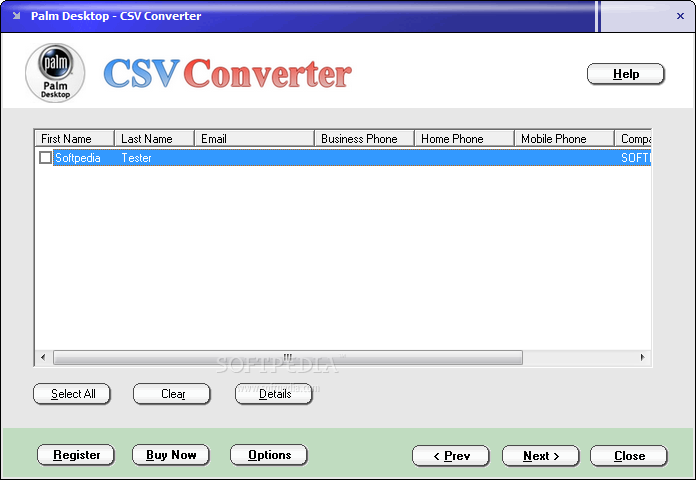Click the Close button at bottom right

click(629, 456)
